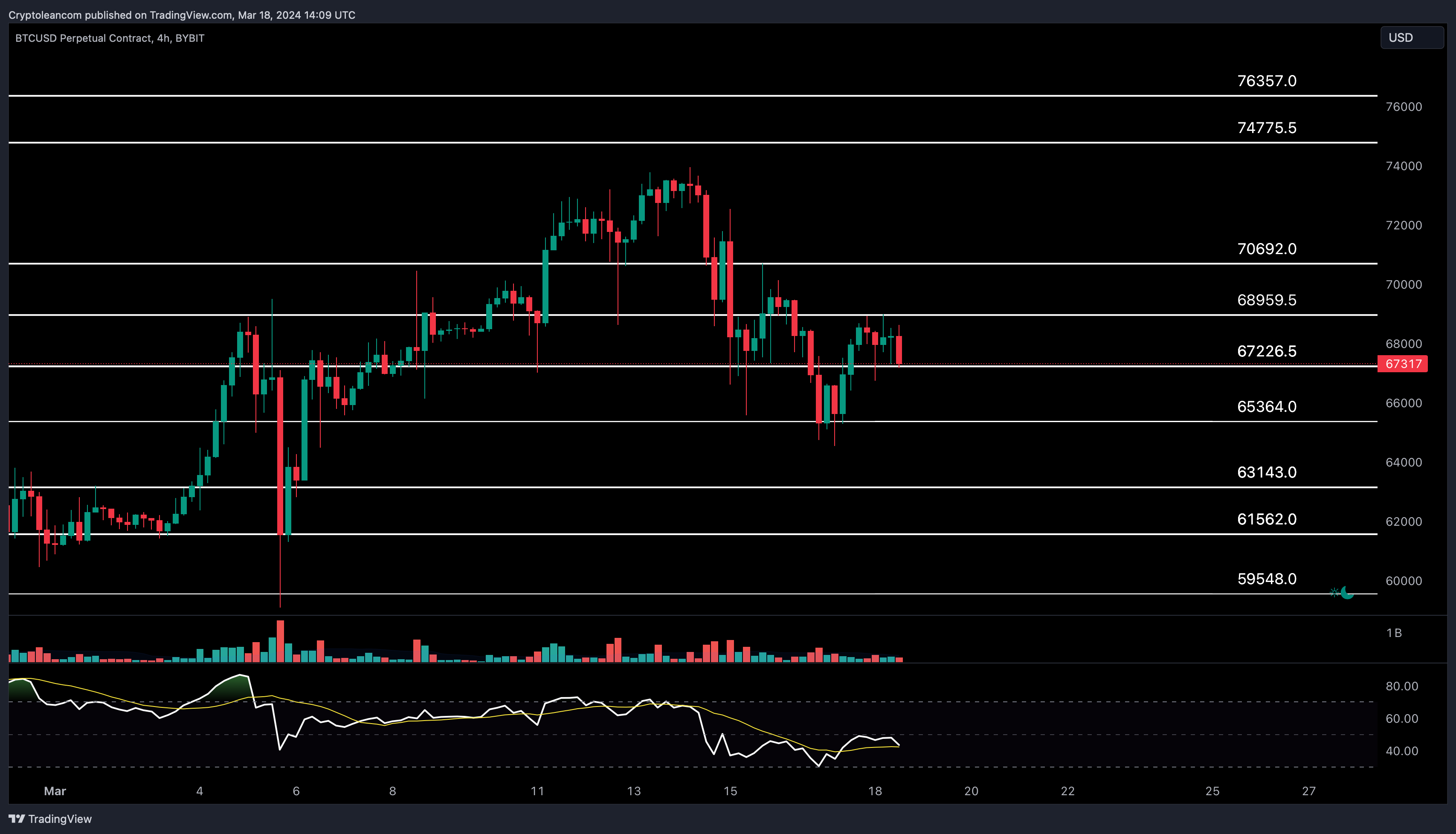1456x834 pixels.
Task: Click the 8 date axis label
Action: 392,791
